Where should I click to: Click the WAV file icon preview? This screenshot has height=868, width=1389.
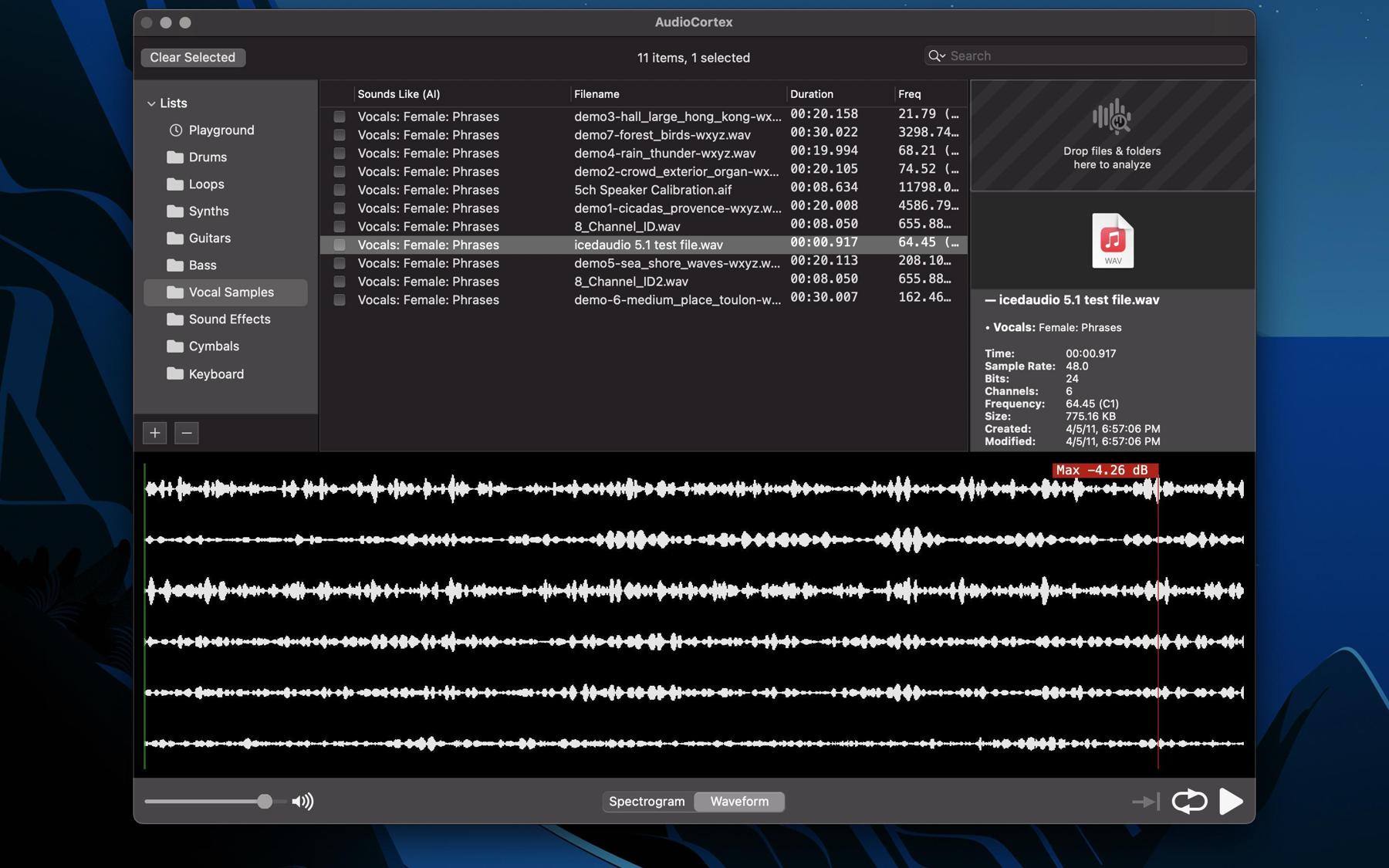point(1112,241)
